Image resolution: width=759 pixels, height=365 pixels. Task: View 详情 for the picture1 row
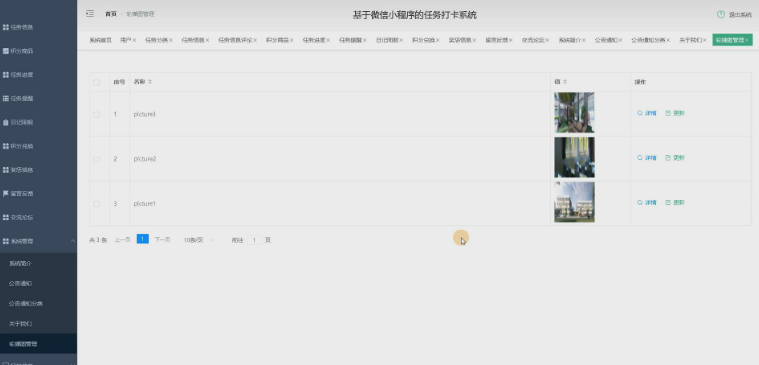(647, 203)
